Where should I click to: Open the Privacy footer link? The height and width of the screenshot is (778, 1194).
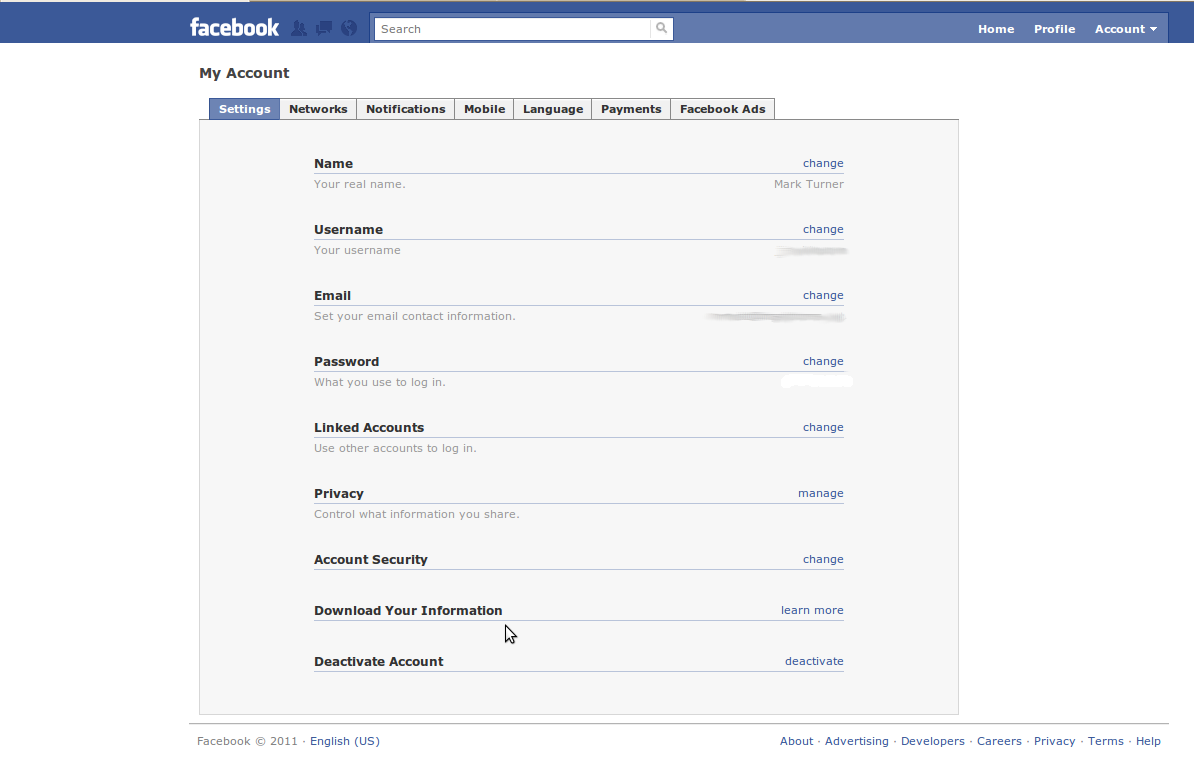click(x=1055, y=741)
